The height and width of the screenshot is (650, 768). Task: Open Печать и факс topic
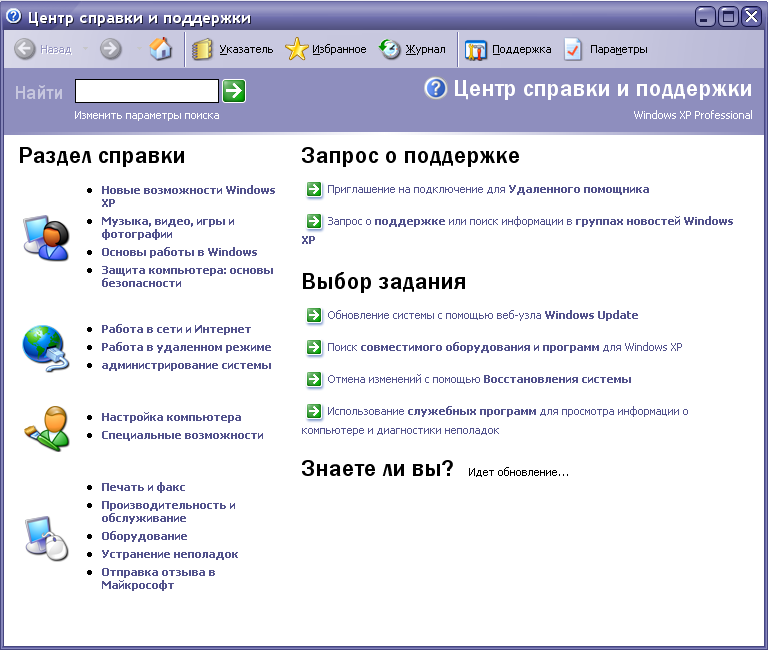click(x=143, y=487)
